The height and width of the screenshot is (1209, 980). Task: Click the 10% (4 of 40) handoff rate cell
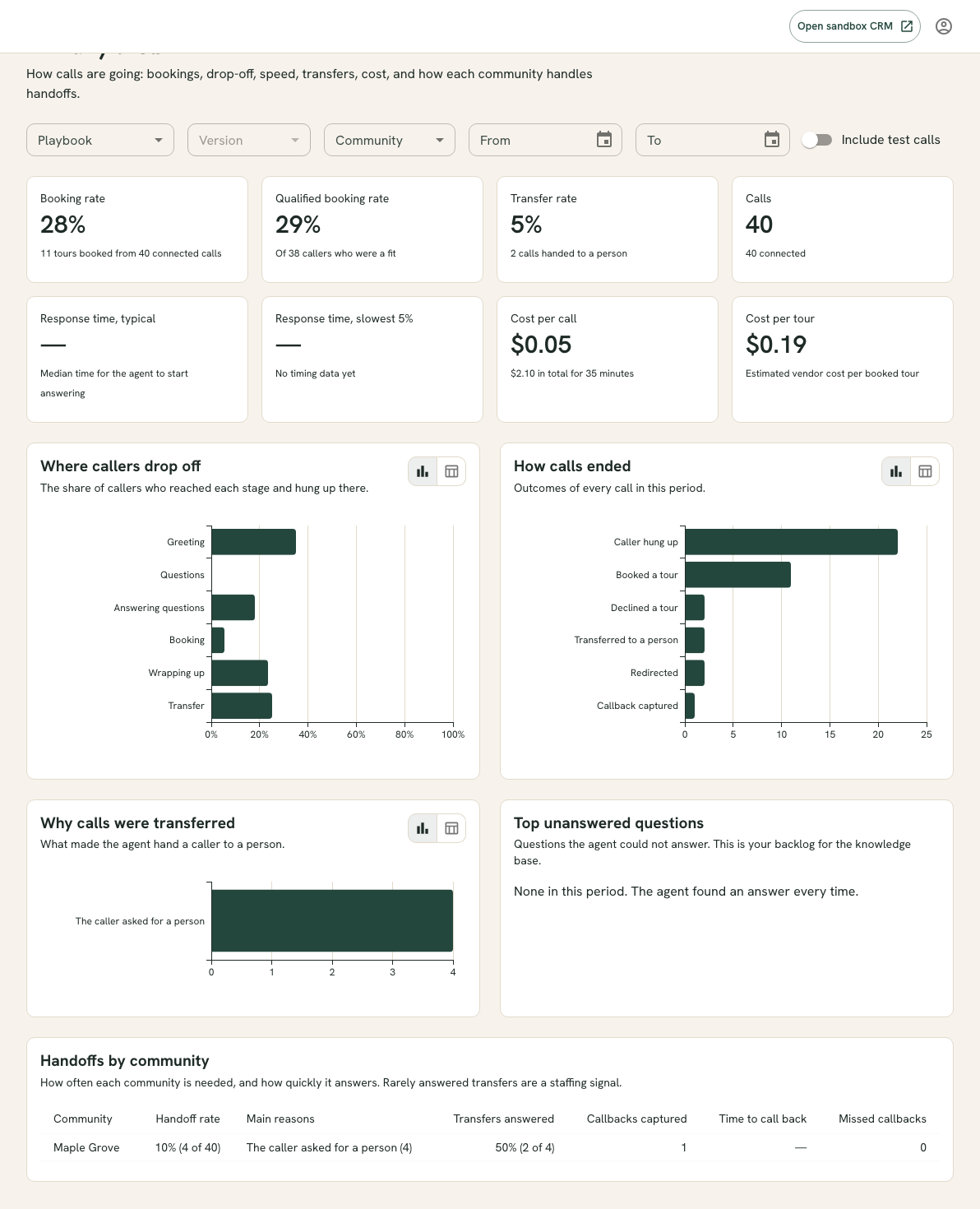[x=188, y=1147]
